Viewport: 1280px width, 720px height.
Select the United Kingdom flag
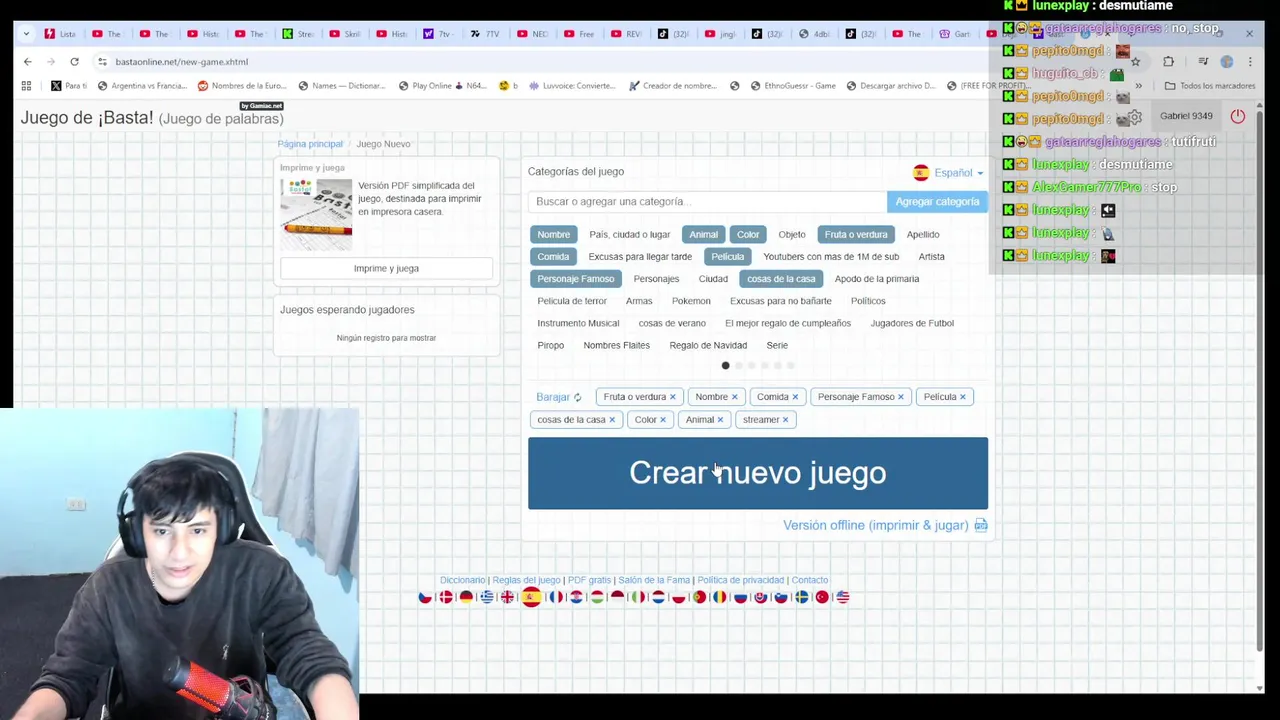click(x=507, y=597)
